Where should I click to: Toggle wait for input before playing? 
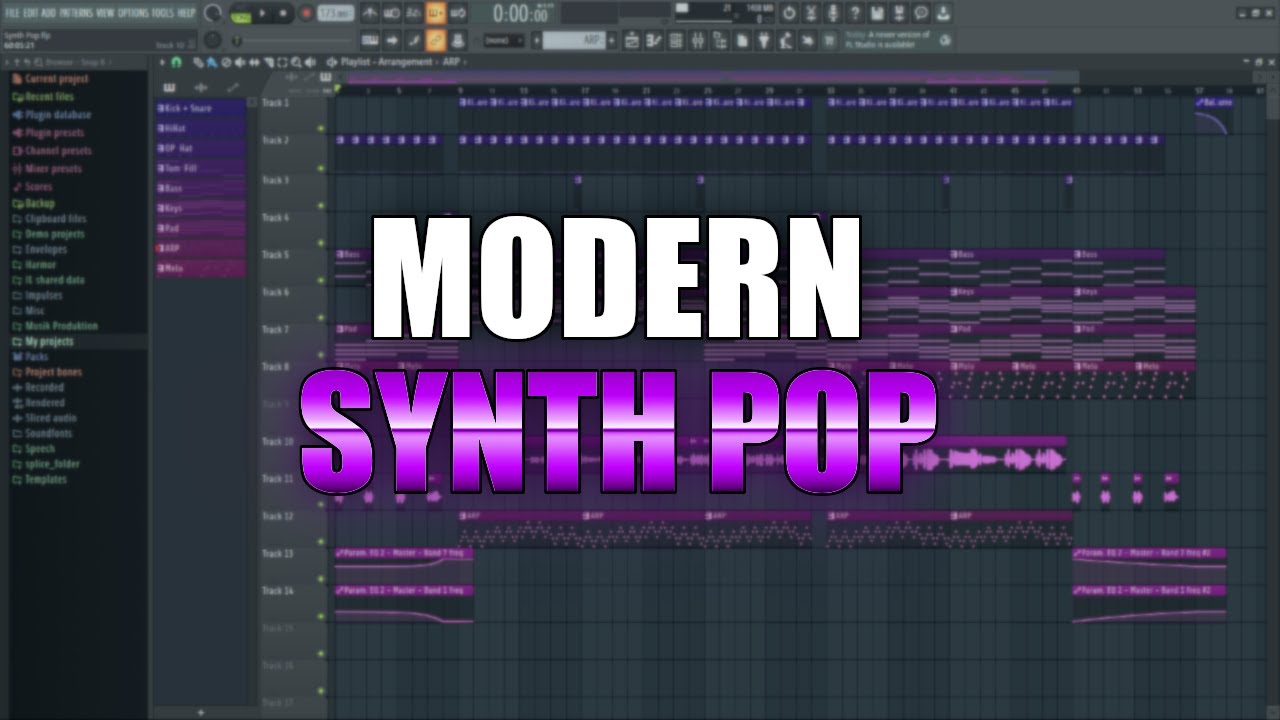(392, 13)
